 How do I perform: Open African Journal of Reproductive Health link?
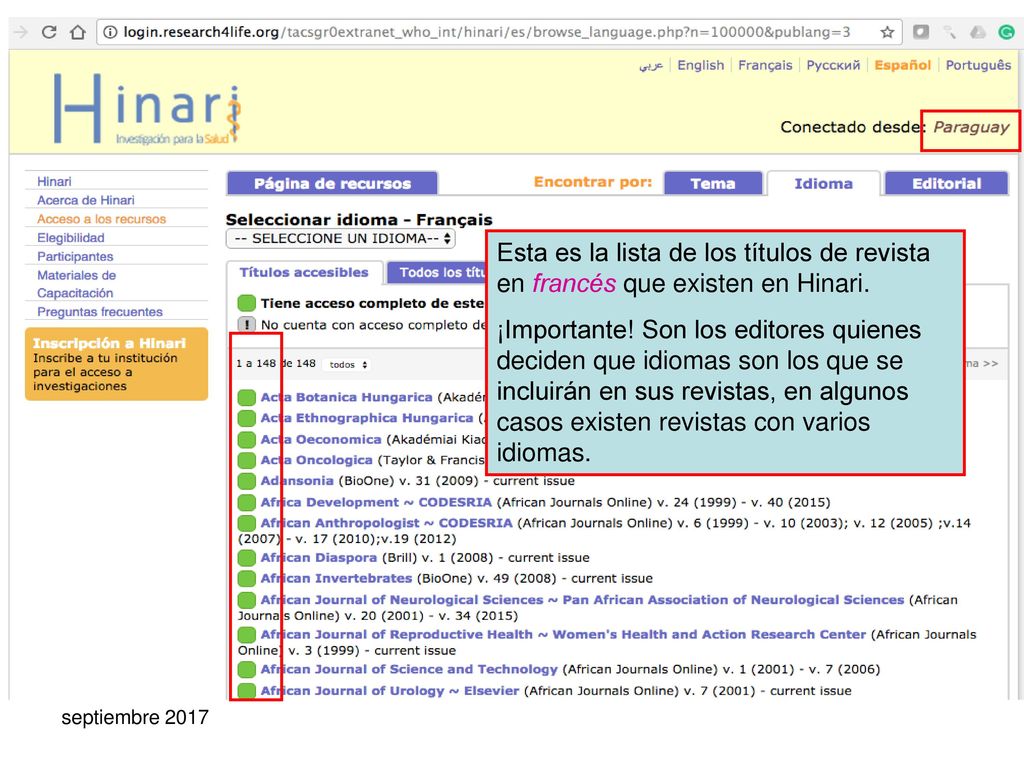563,635
